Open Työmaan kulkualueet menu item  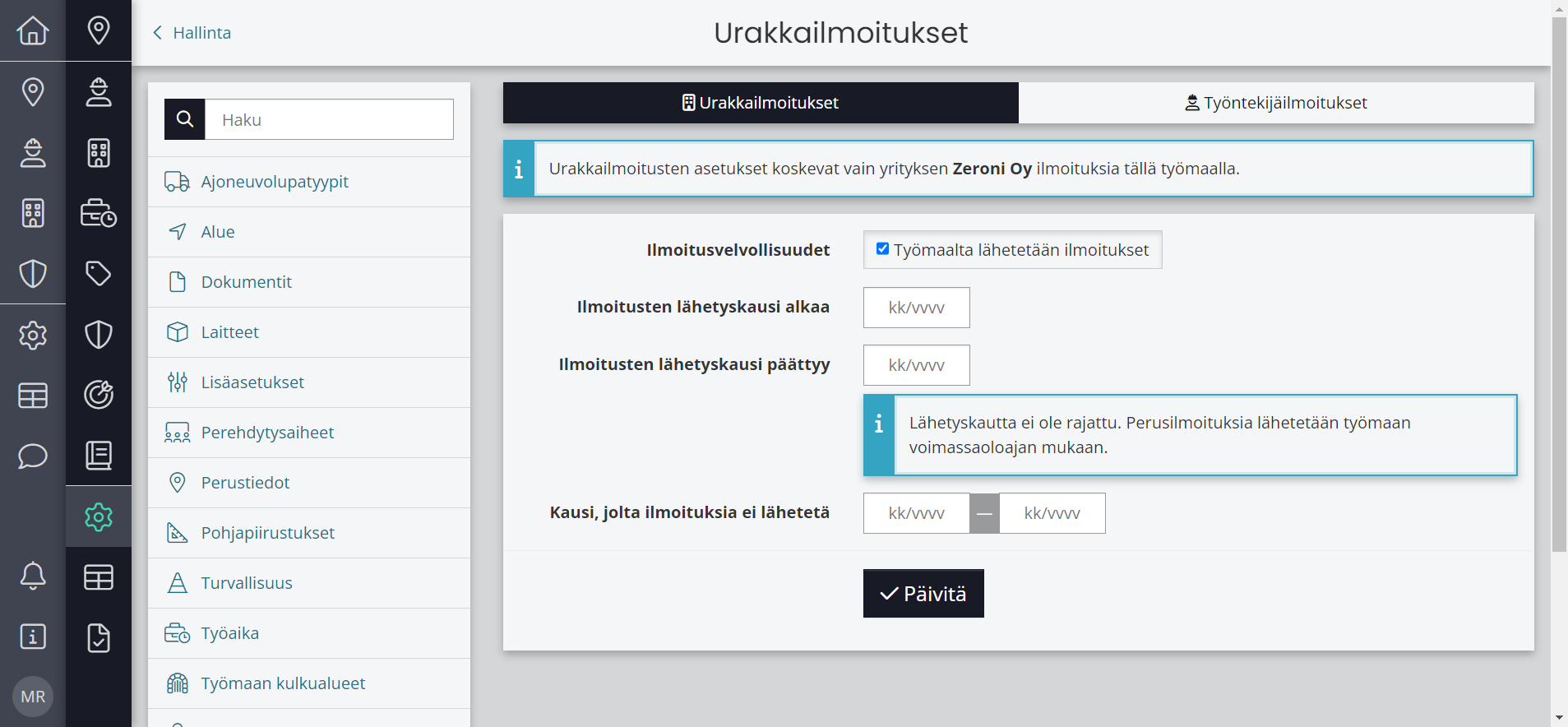tap(309, 683)
